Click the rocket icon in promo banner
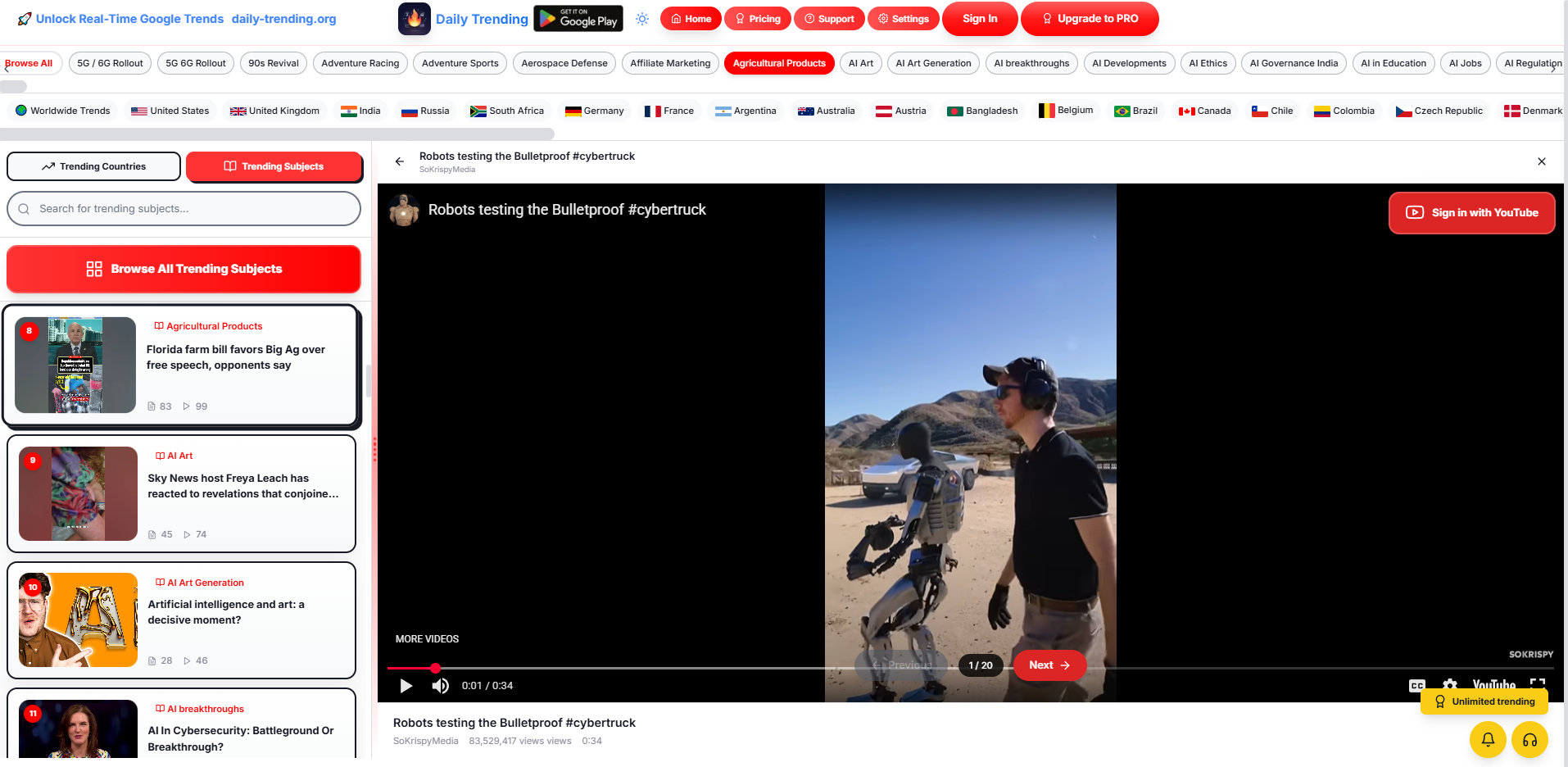This screenshot has width=1568, height=767. (25, 19)
